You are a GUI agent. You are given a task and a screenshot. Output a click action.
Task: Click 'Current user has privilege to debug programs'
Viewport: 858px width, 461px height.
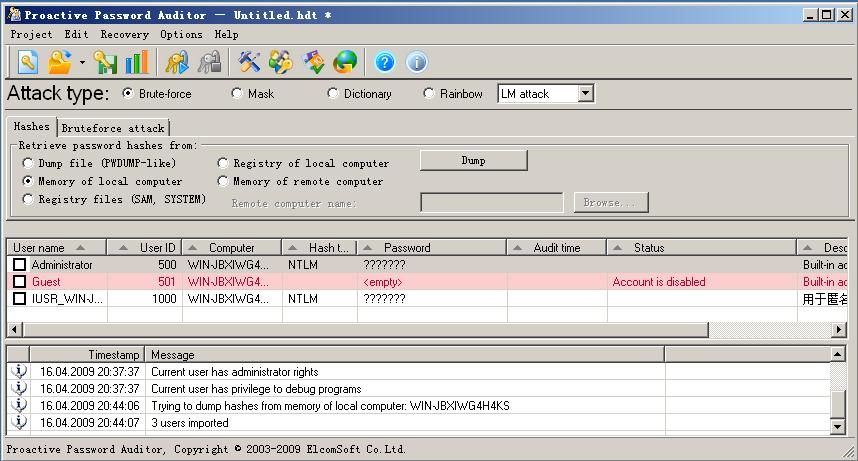pos(256,389)
